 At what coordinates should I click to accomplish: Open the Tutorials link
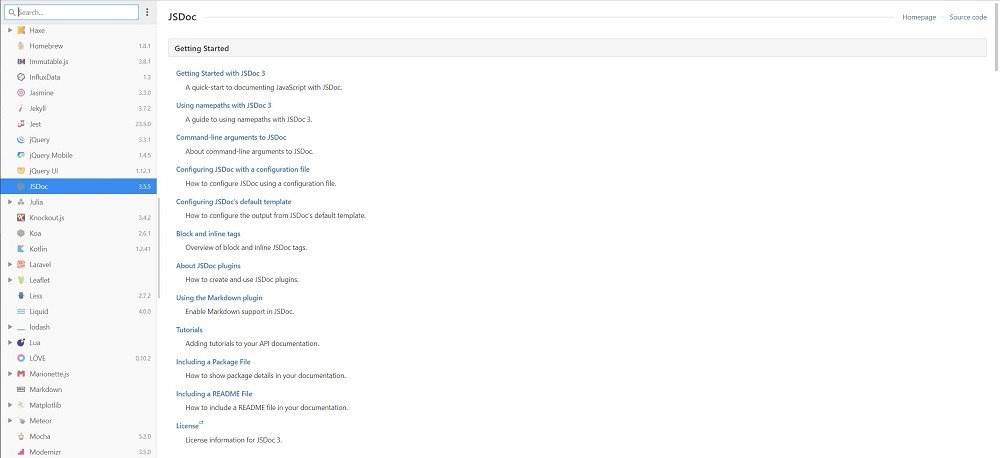coord(189,330)
